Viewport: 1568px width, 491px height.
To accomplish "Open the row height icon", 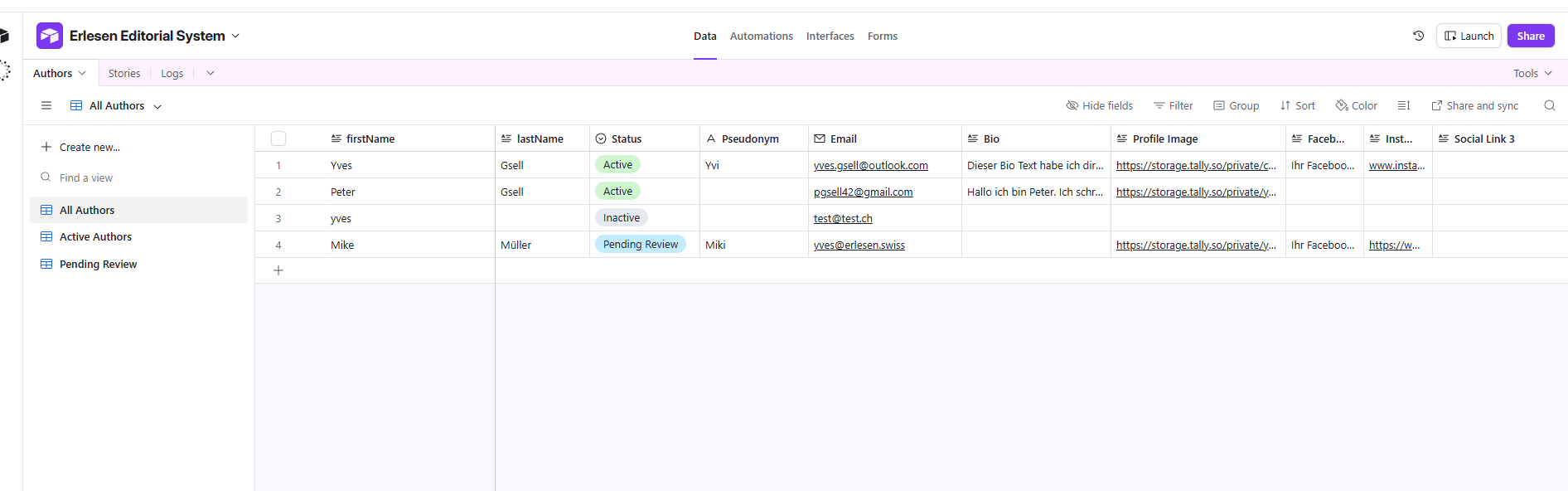I will click(x=1403, y=105).
